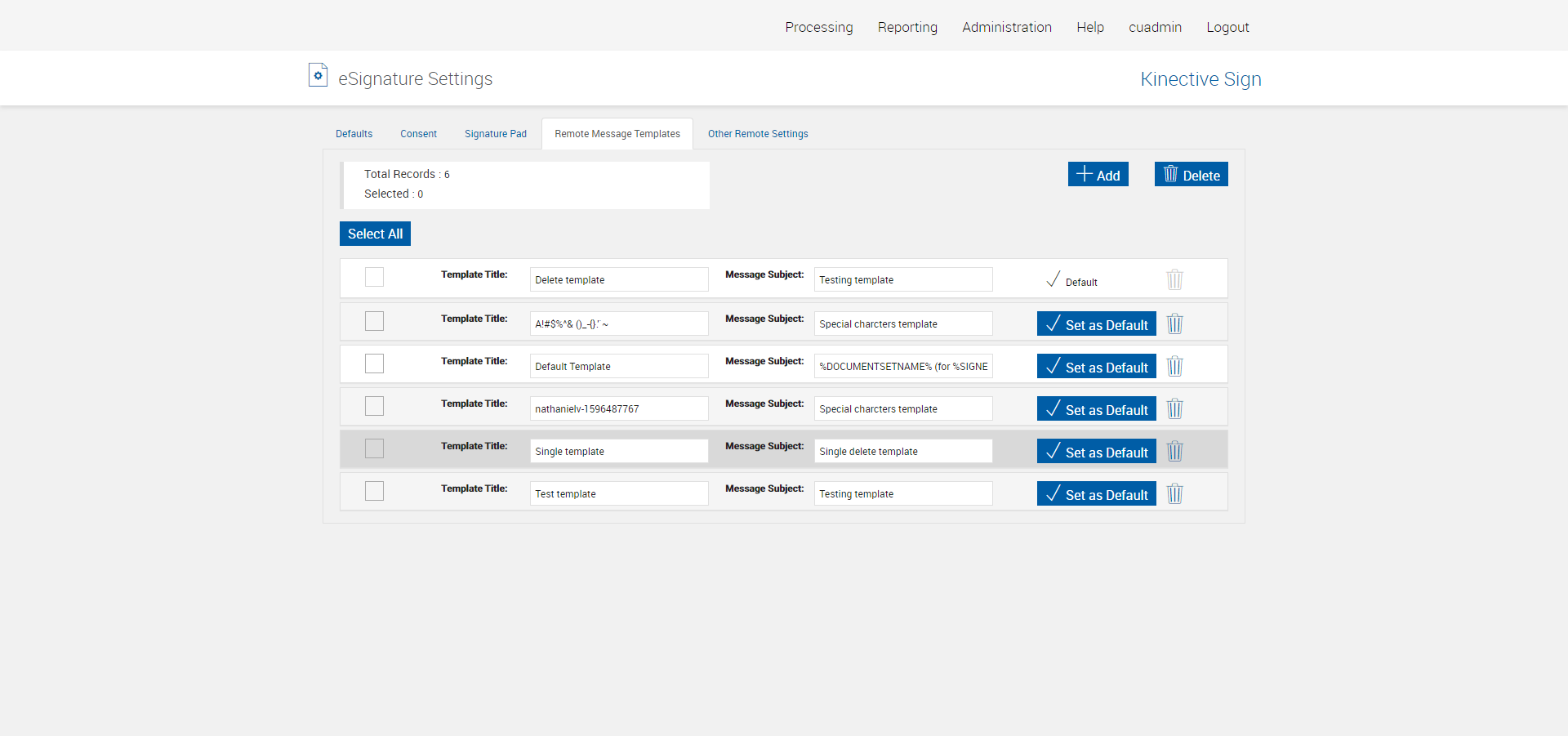Open the Other Remote Settings tab
This screenshot has height=736, width=1568.
coord(757,134)
